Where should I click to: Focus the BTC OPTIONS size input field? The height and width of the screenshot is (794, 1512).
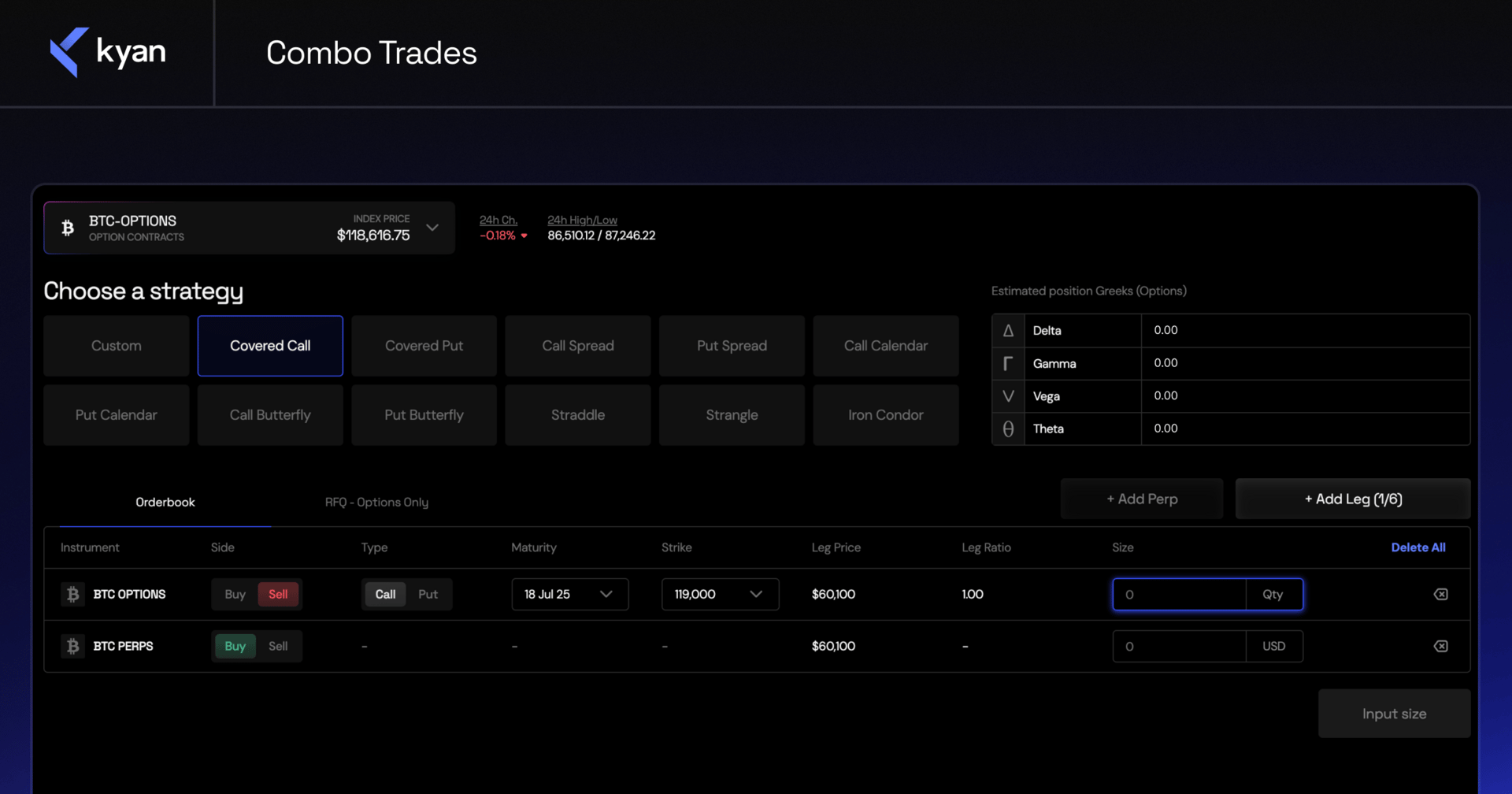click(1180, 594)
